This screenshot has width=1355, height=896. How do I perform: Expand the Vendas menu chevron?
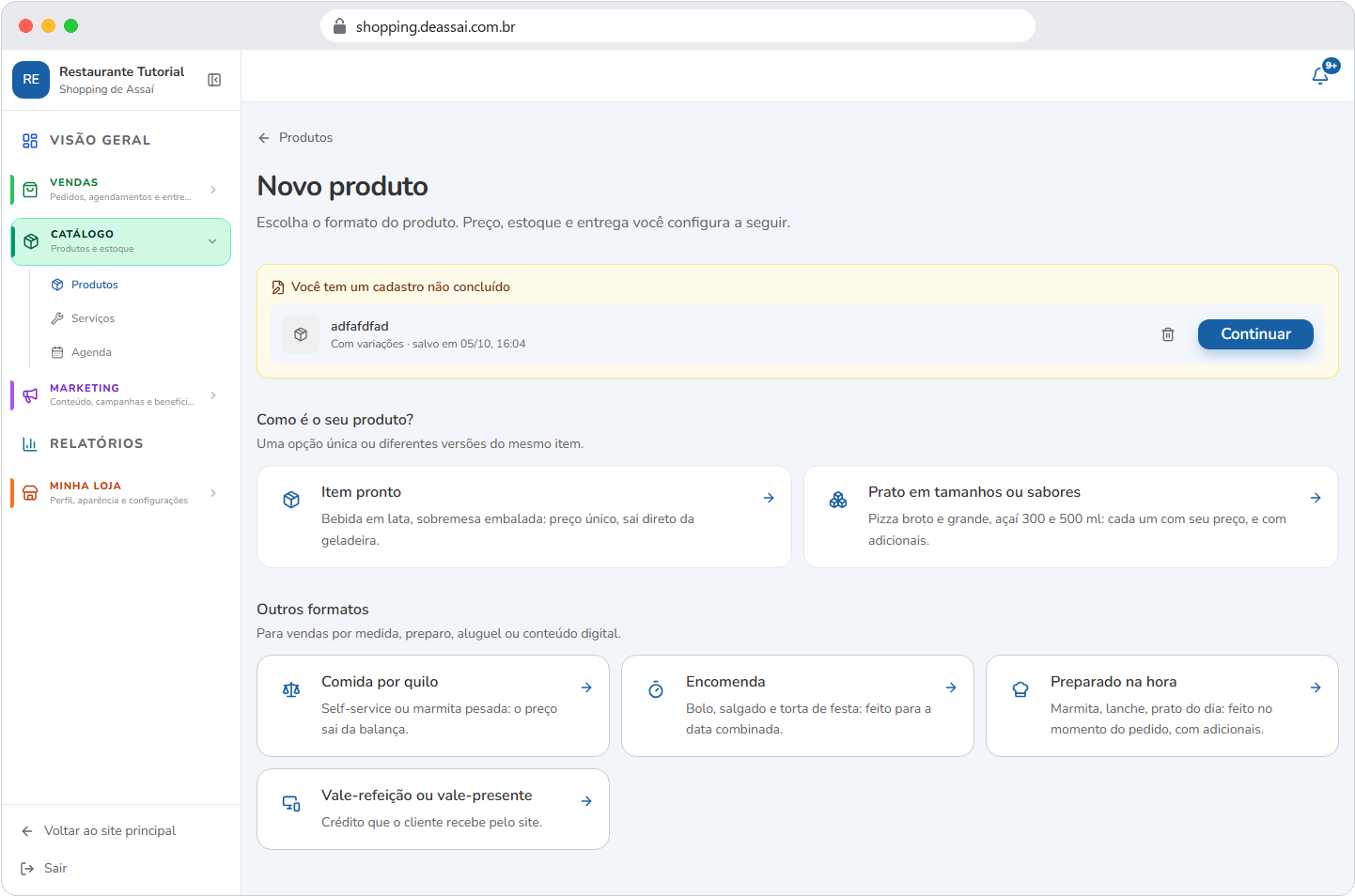tap(213, 190)
